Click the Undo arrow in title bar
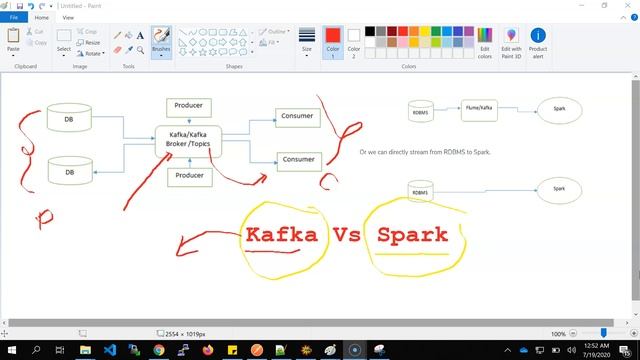640x360 pixels. [x=31, y=6]
